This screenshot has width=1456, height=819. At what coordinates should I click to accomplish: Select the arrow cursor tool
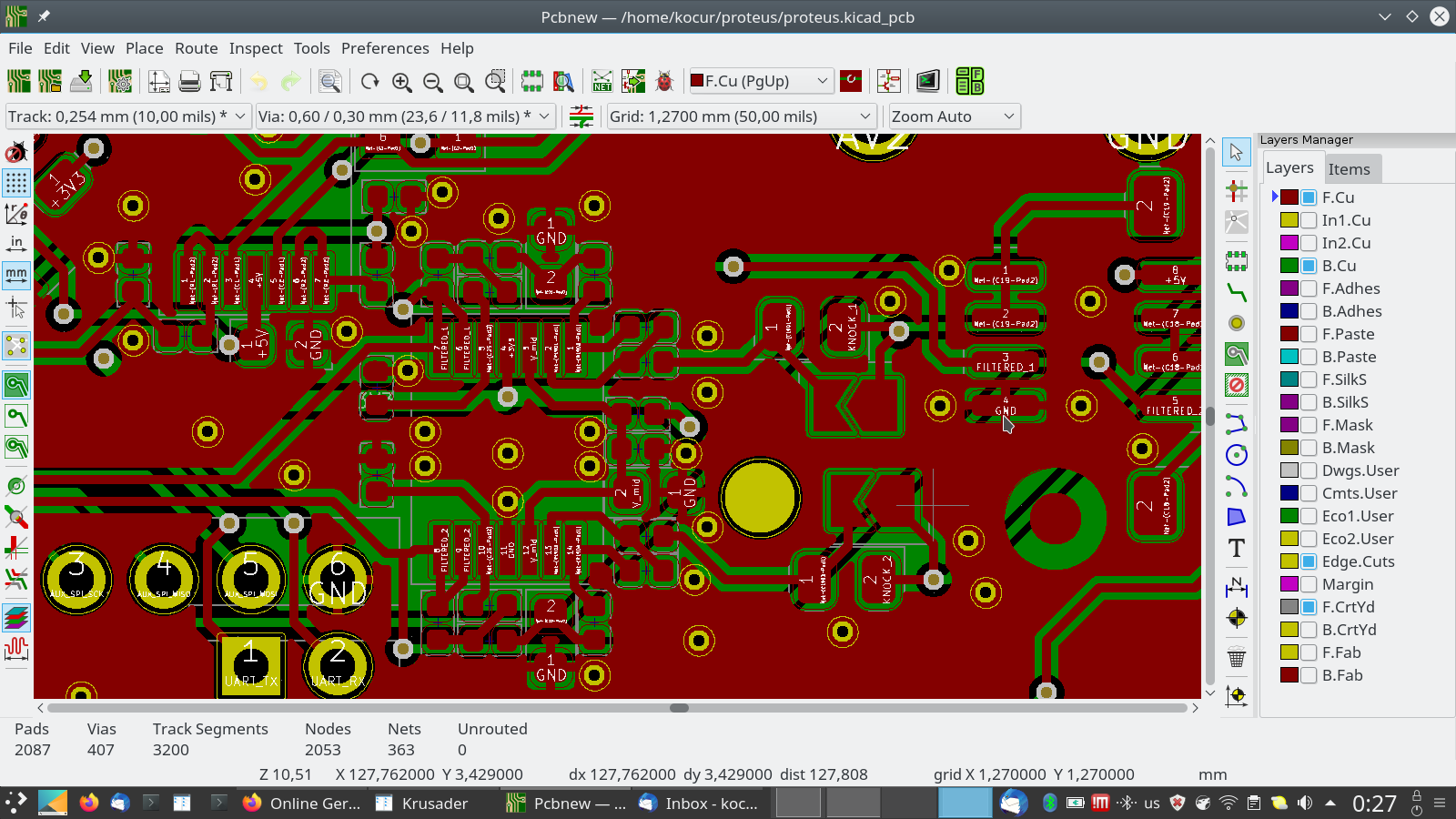click(1236, 152)
